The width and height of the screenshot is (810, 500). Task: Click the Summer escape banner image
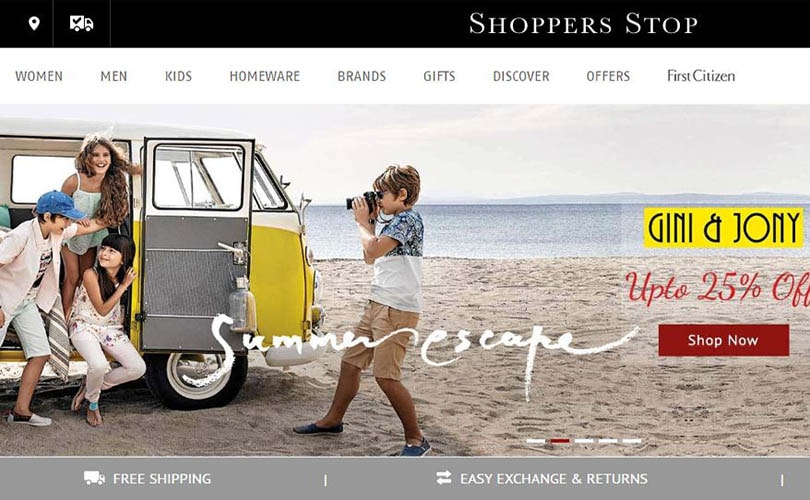[405, 280]
